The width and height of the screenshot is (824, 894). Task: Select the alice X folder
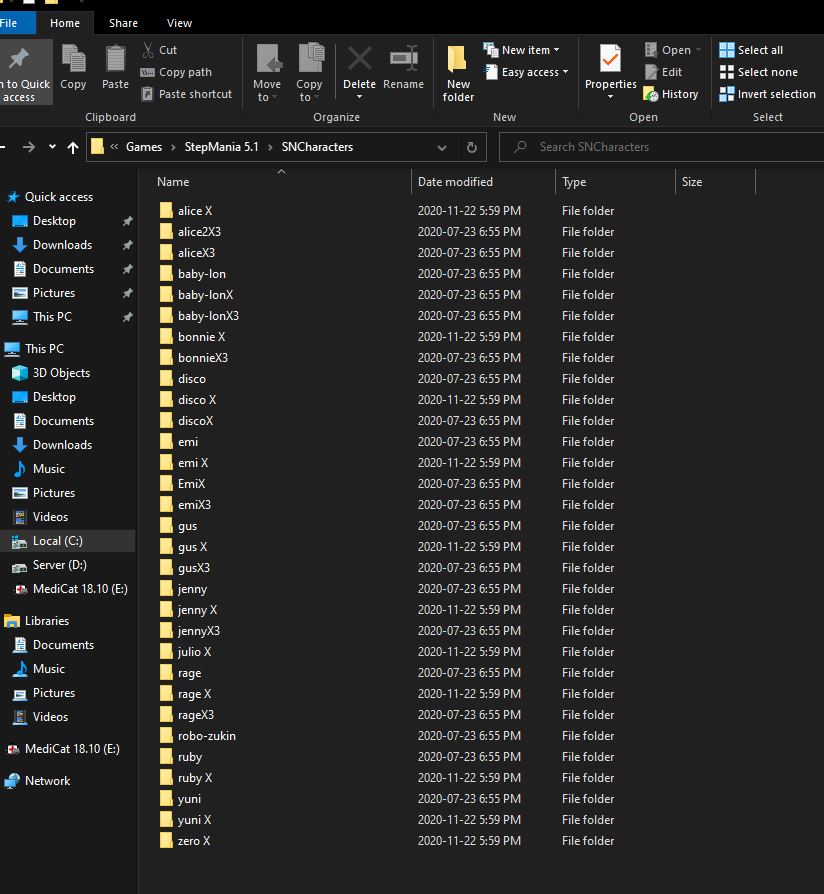(x=195, y=211)
